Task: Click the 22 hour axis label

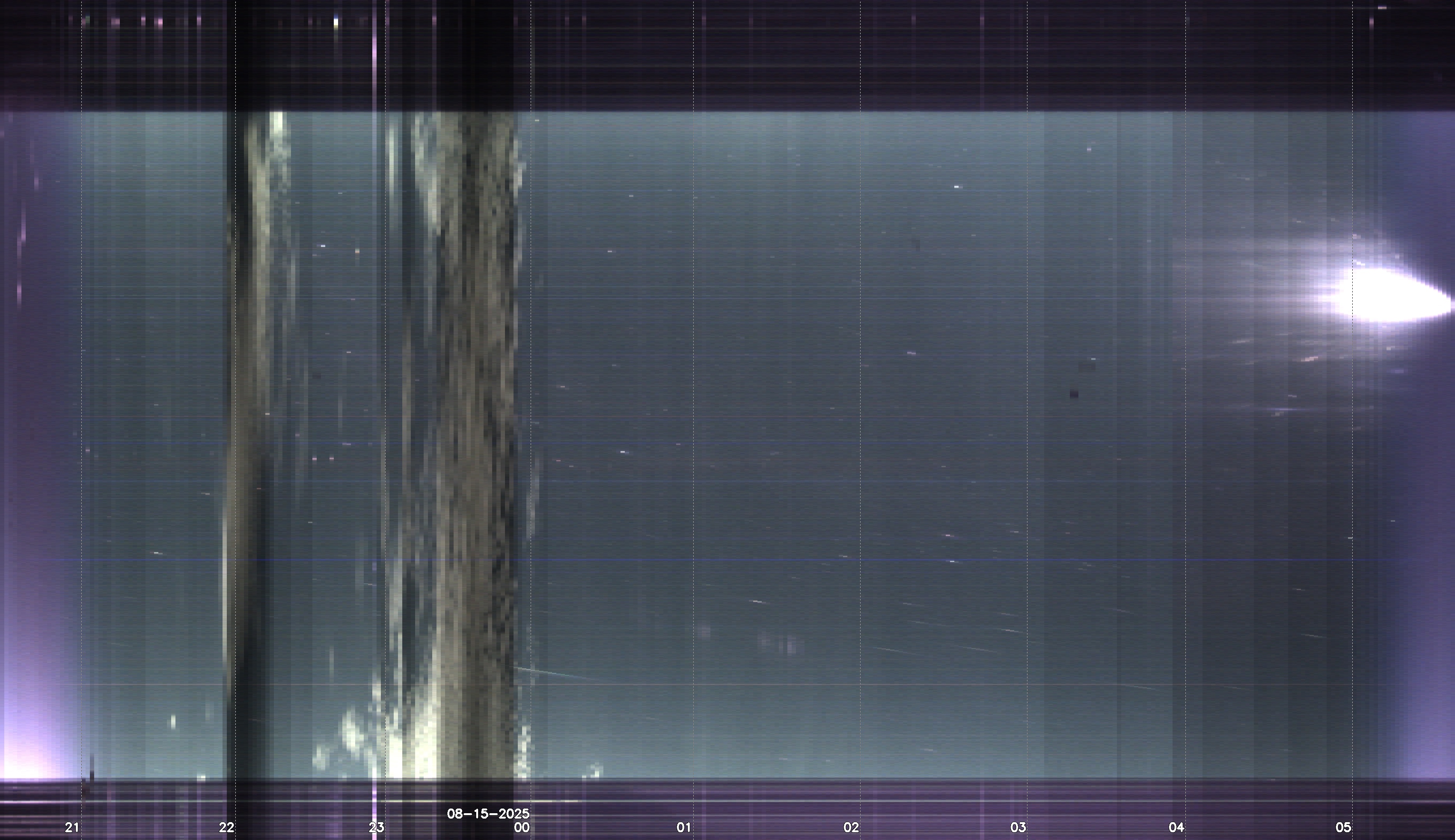Action: tap(226, 827)
